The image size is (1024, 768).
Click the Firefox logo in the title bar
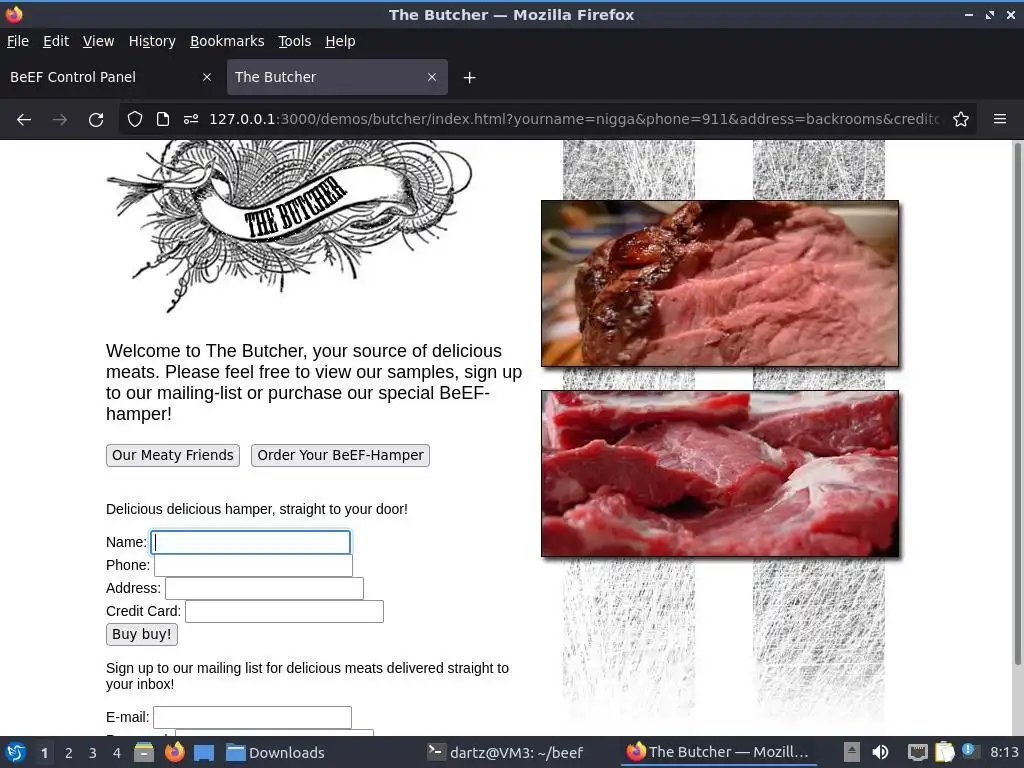click(x=14, y=14)
